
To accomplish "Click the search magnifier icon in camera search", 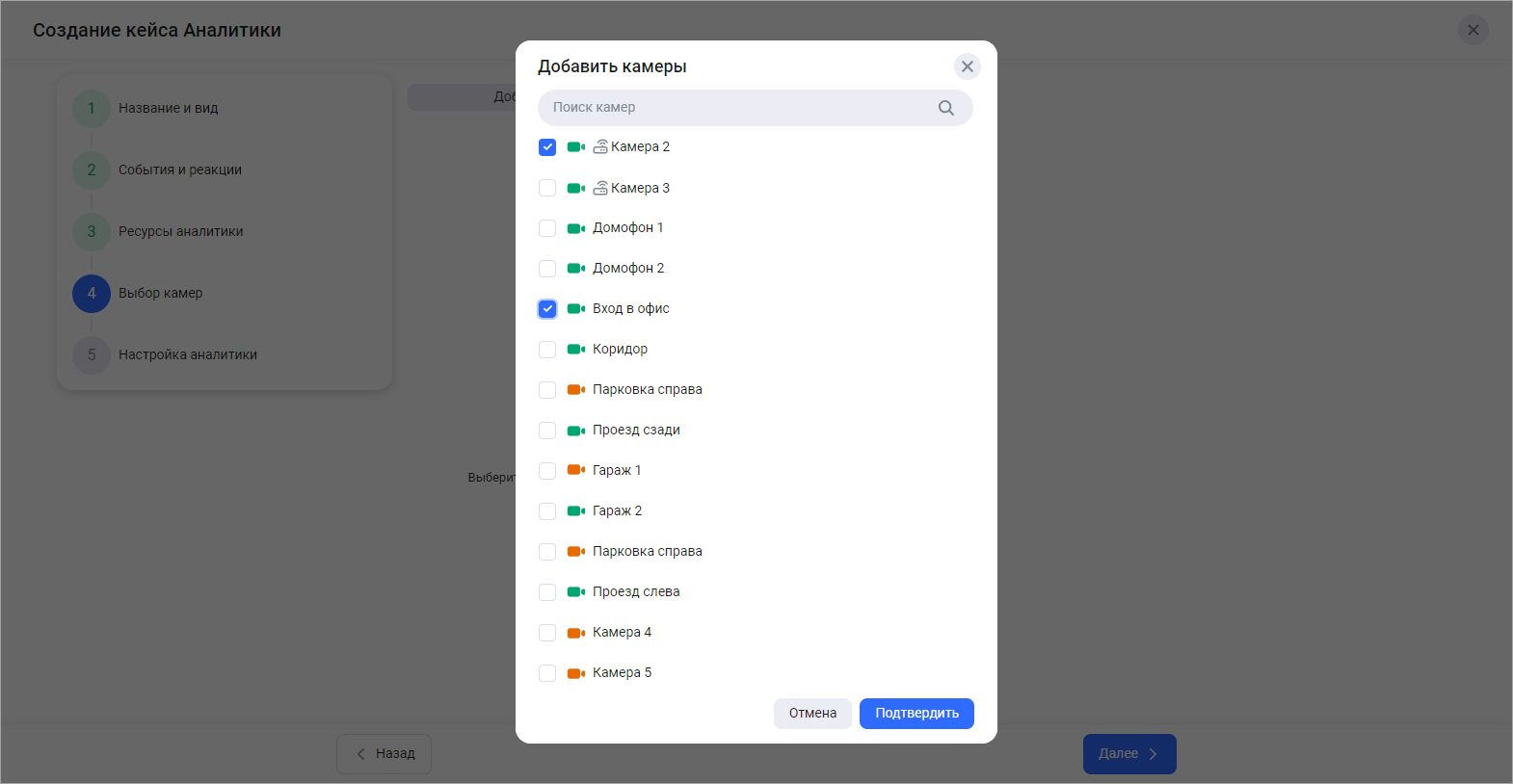I will [x=945, y=108].
